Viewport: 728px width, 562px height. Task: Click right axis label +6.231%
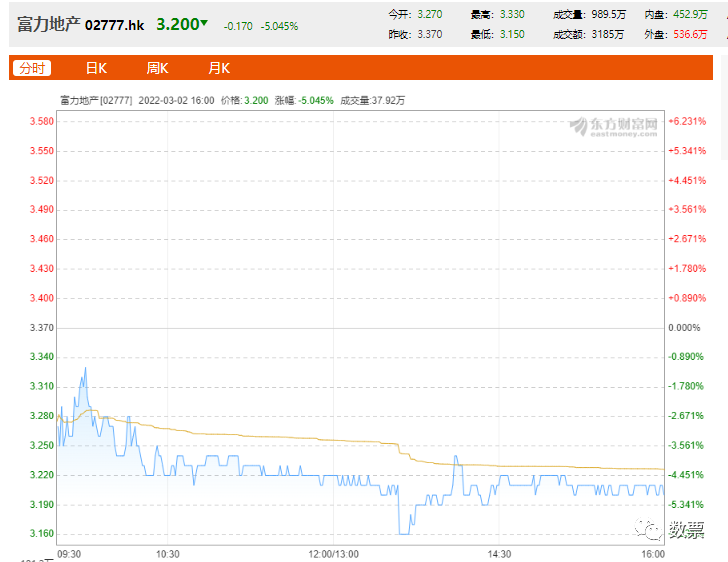tap(687, 121)
